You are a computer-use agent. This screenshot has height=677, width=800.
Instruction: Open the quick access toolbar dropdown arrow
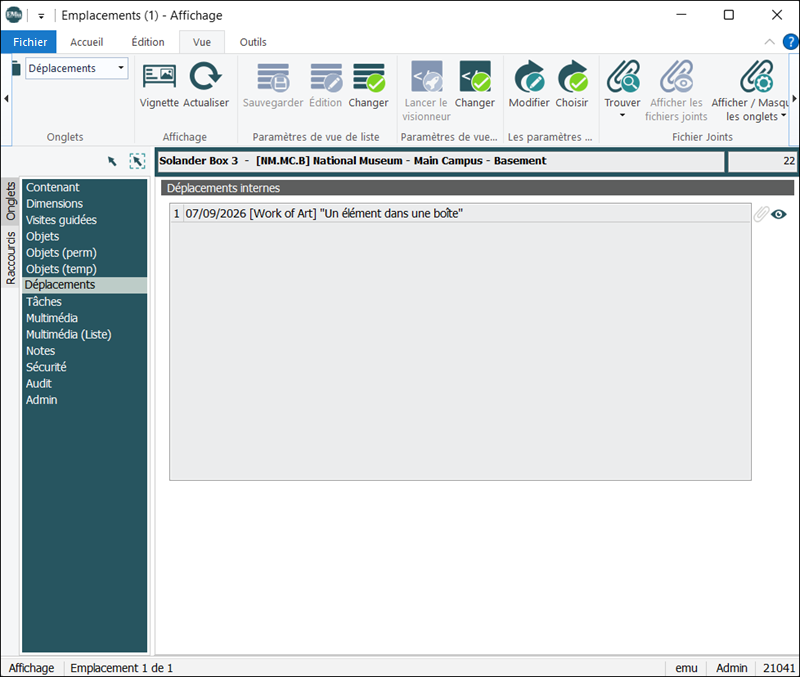coord(41,16)
